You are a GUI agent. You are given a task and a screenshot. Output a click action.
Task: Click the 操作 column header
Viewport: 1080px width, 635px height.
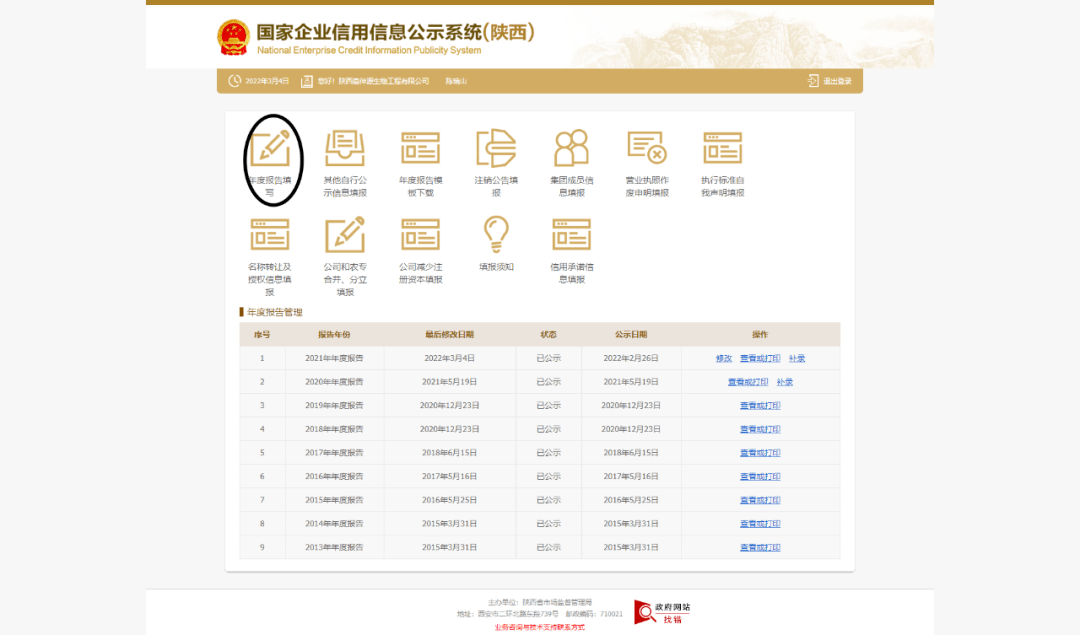click(760, 335)
